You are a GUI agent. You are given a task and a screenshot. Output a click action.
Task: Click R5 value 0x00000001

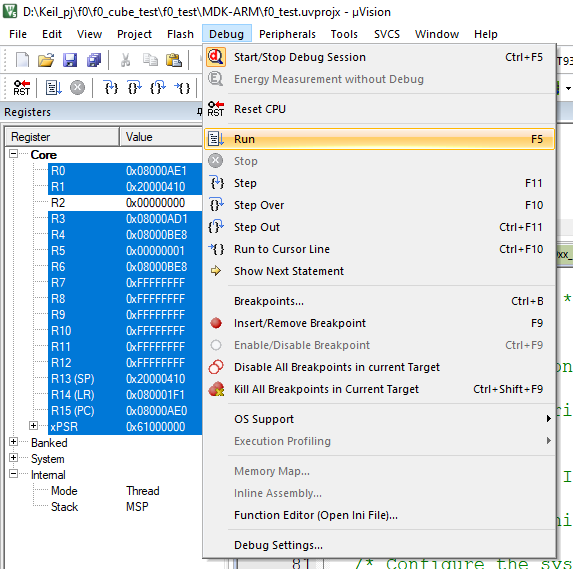[x=155, y=251]
